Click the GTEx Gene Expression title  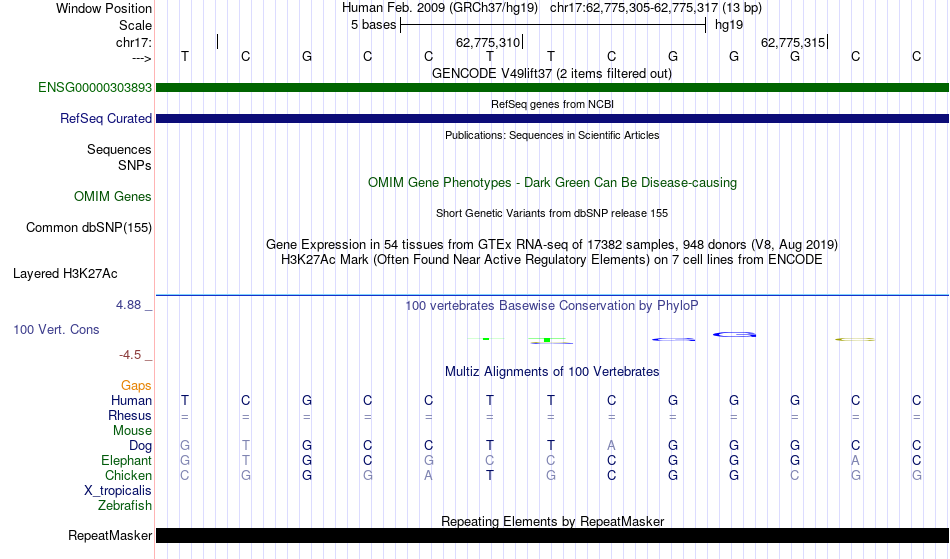(552, 244)
